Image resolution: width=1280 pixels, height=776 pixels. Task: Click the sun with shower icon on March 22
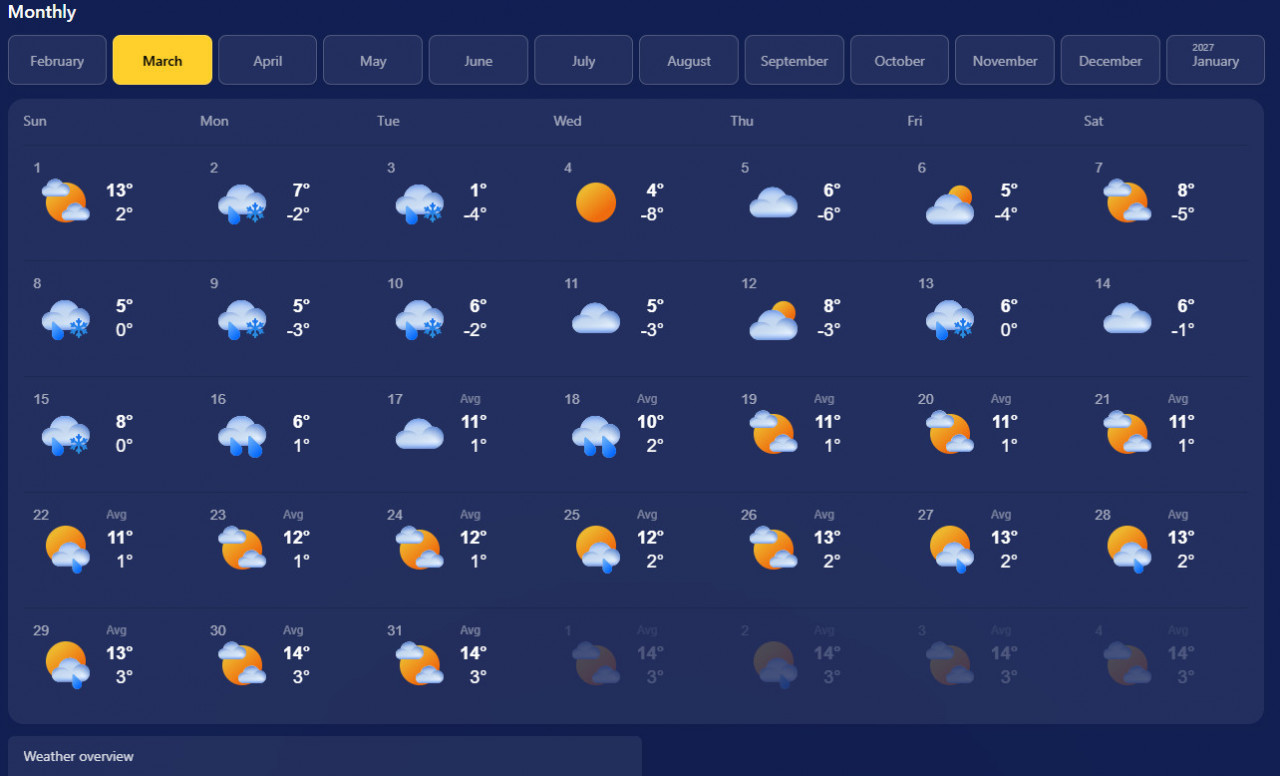67,549
